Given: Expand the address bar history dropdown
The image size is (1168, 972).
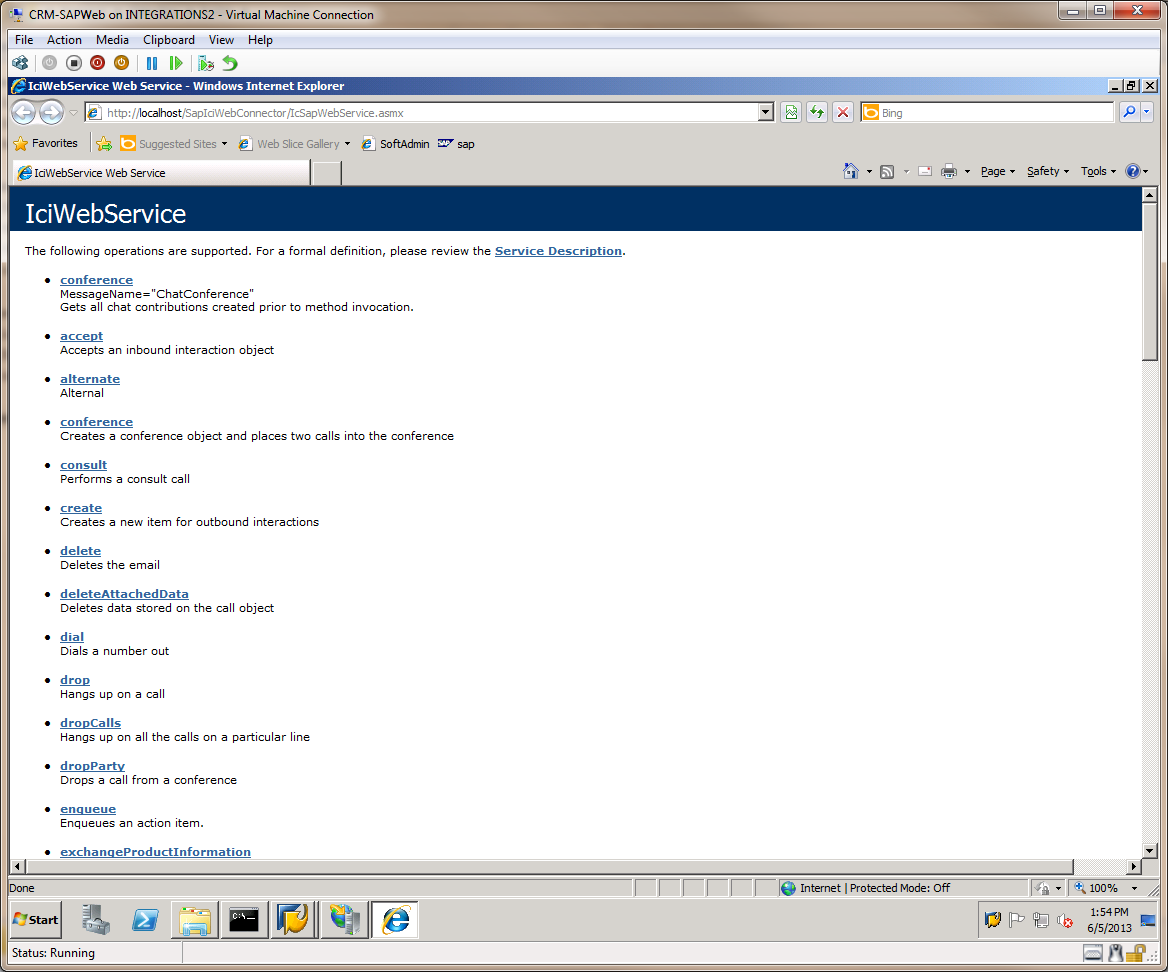Looking at the screenshot, I should pos(766,113).
